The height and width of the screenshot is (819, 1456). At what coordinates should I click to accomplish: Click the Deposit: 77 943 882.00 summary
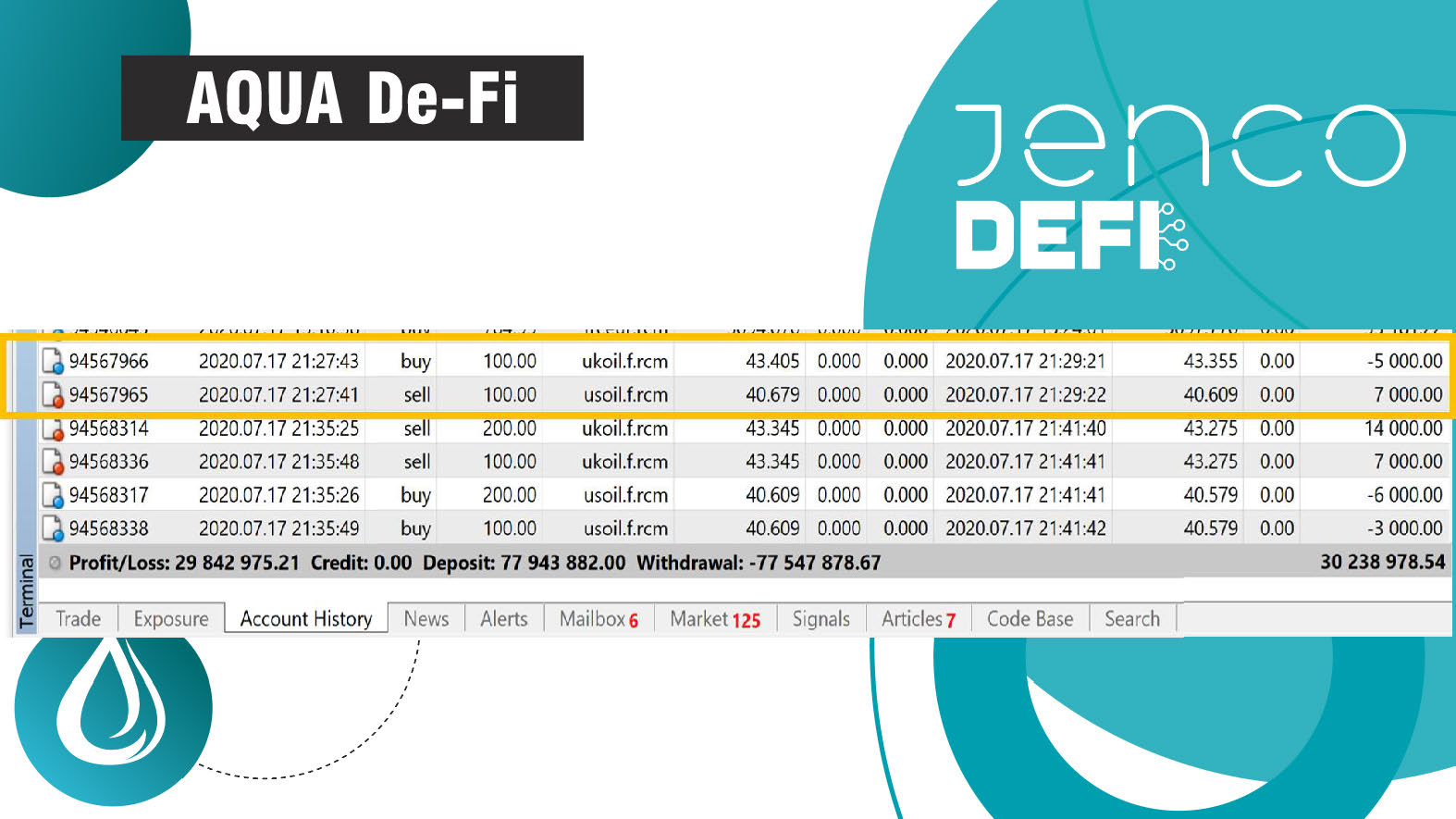coord(524,563)
